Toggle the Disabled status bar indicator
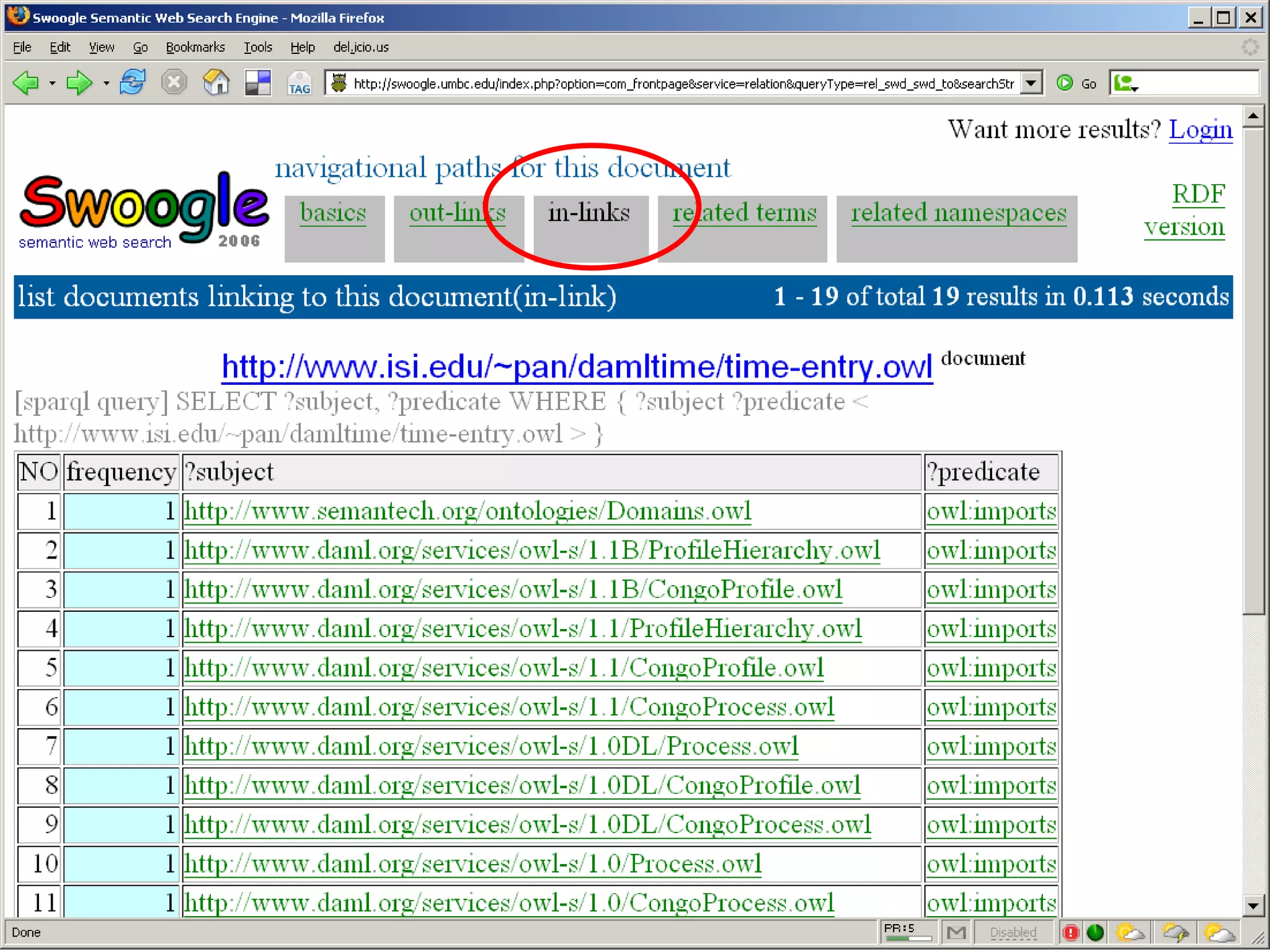 point(1013,932)
